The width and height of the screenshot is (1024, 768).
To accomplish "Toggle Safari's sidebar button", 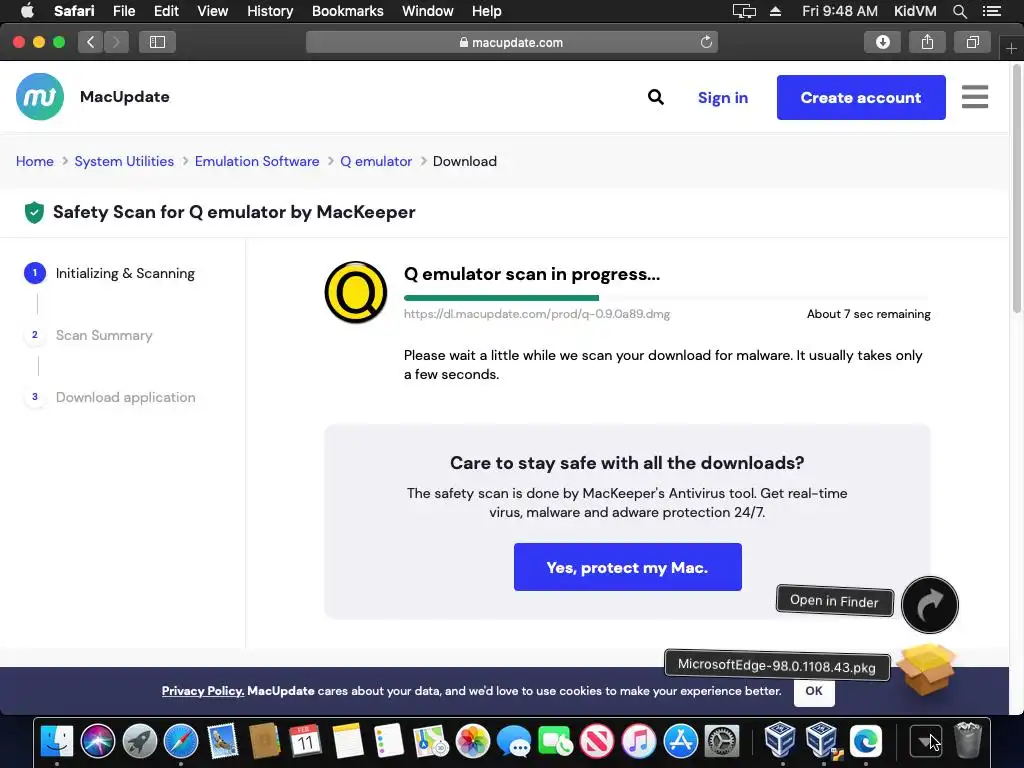I will (157, 42).
